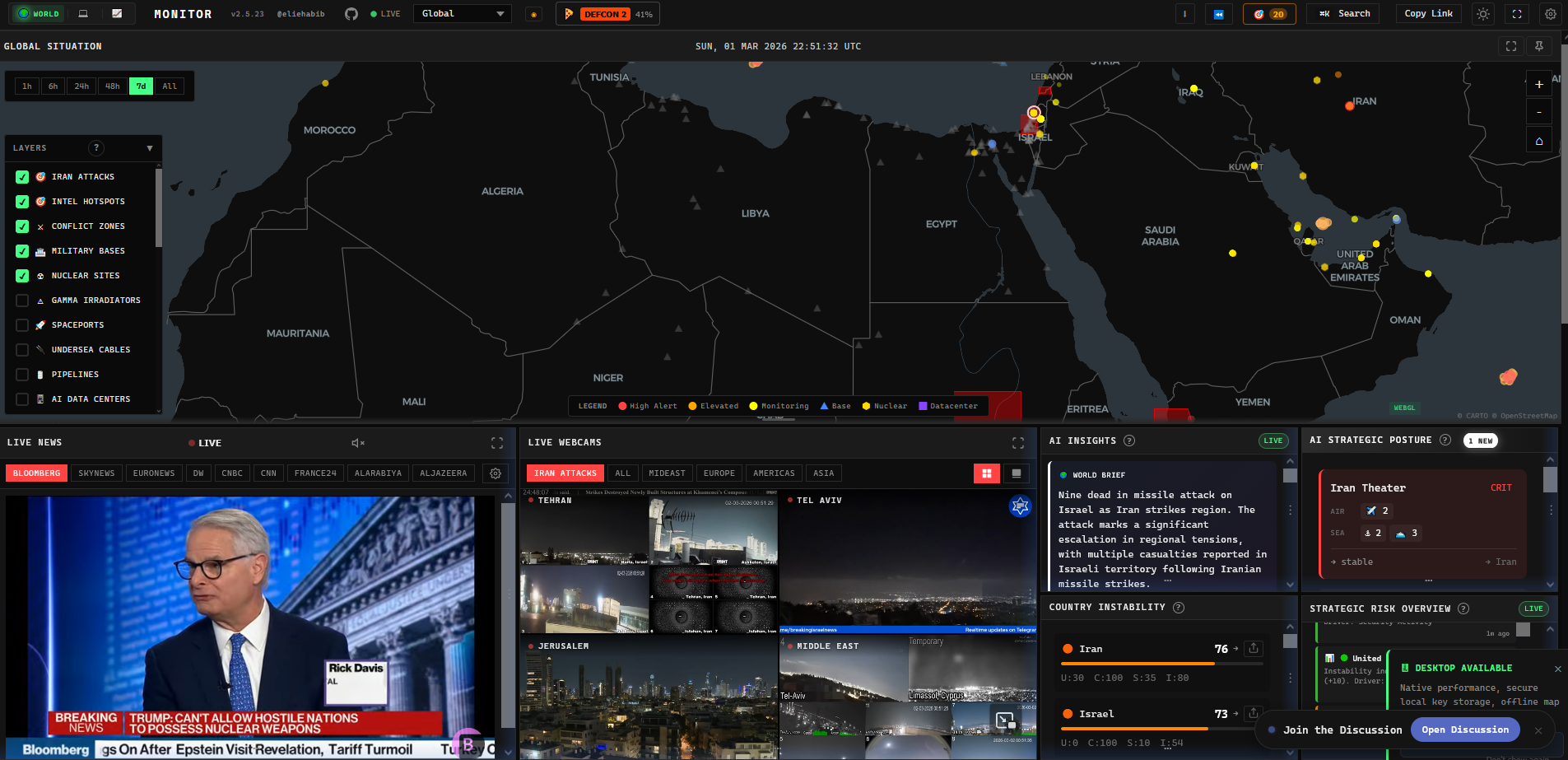Image resolution: width=1568 pixels, height=760 pixels.
Task: Share the Israel instability score
Action: pos(1254,714)
